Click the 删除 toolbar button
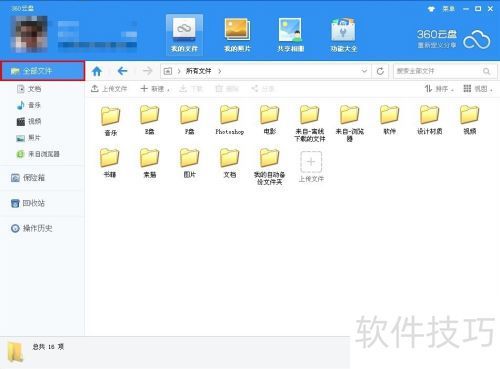Screen dimensions: 500x369 pyautogui.click(x=227, y=89)
